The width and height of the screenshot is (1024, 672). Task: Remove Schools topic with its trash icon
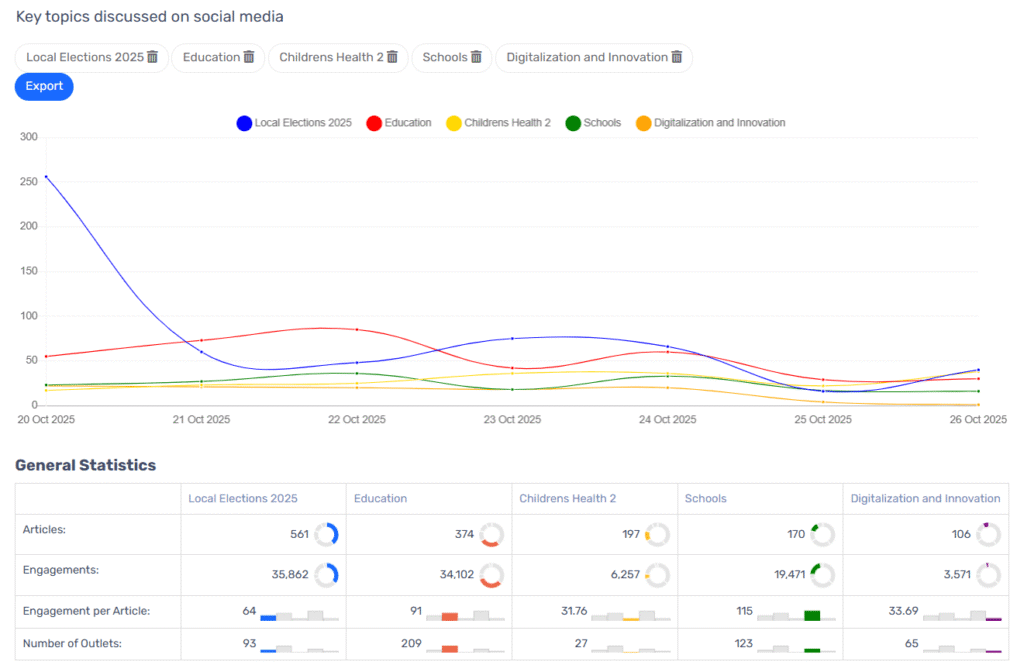477,57
